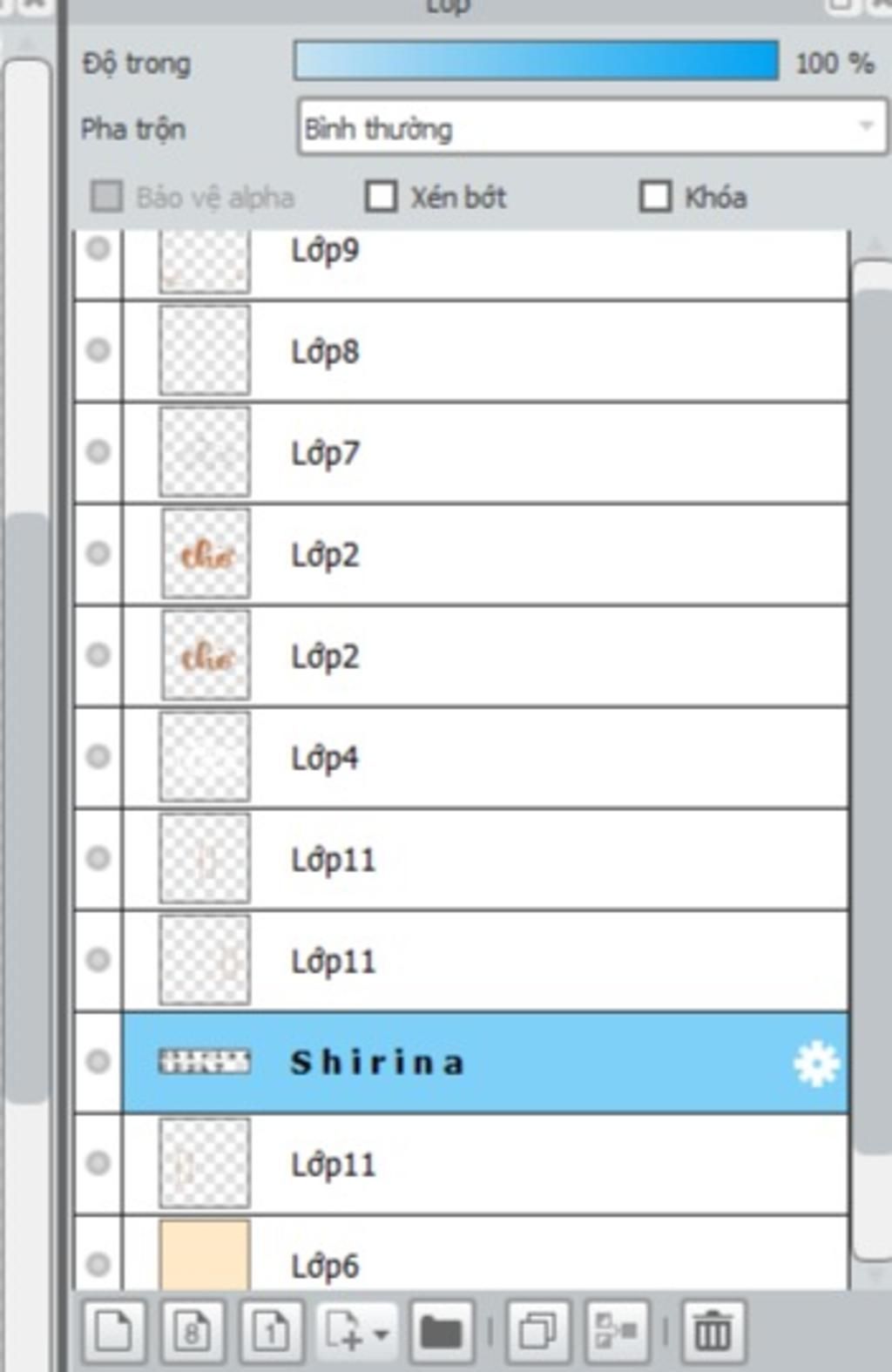
Task: Delete the layer with the trash icon
Action: click(x=713, y=1331)
